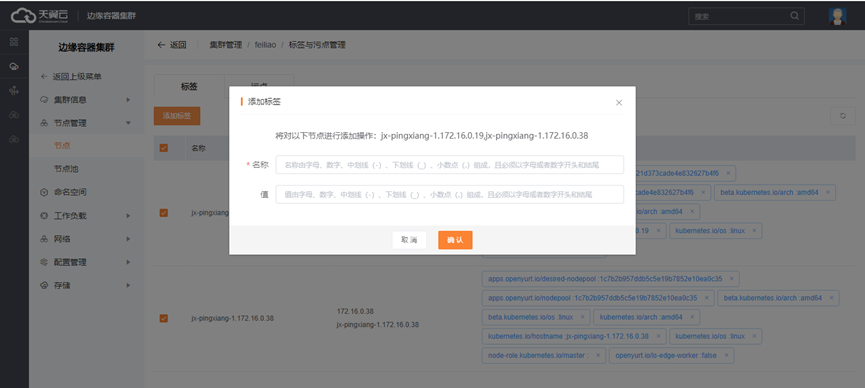Click the 取消 button

409,240
